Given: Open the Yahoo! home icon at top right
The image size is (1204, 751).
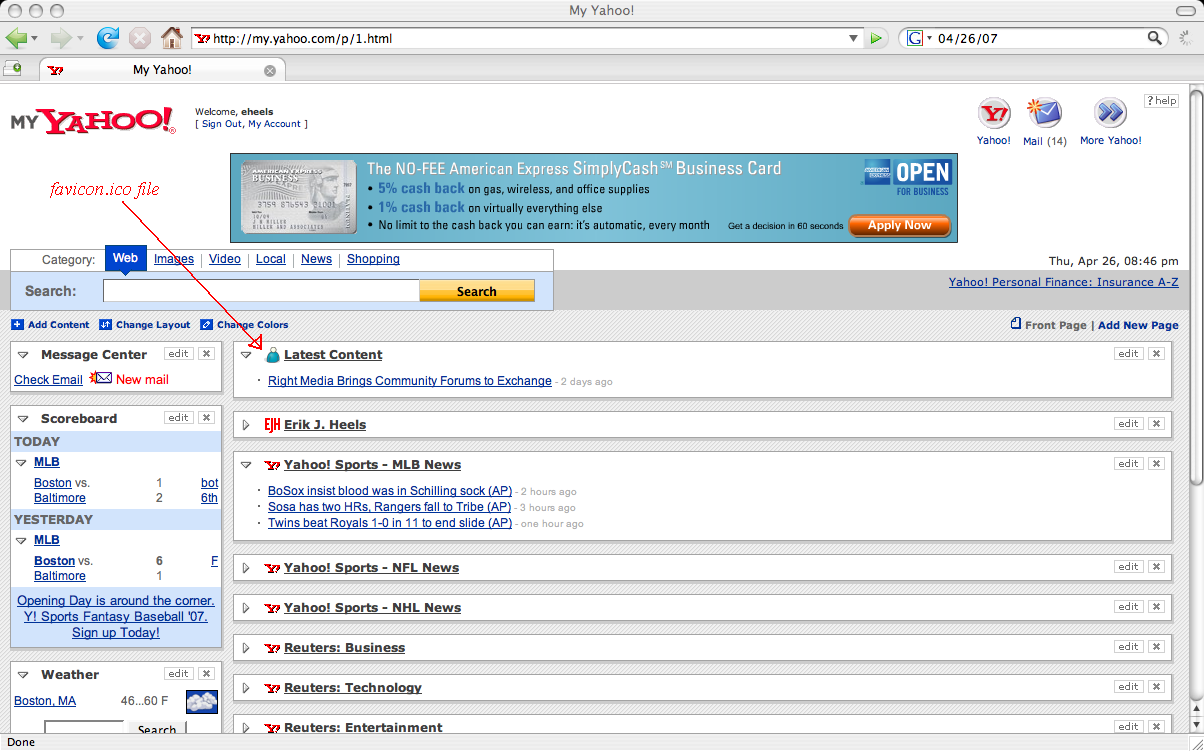Looking at the screenshot, I should point(994,114).
